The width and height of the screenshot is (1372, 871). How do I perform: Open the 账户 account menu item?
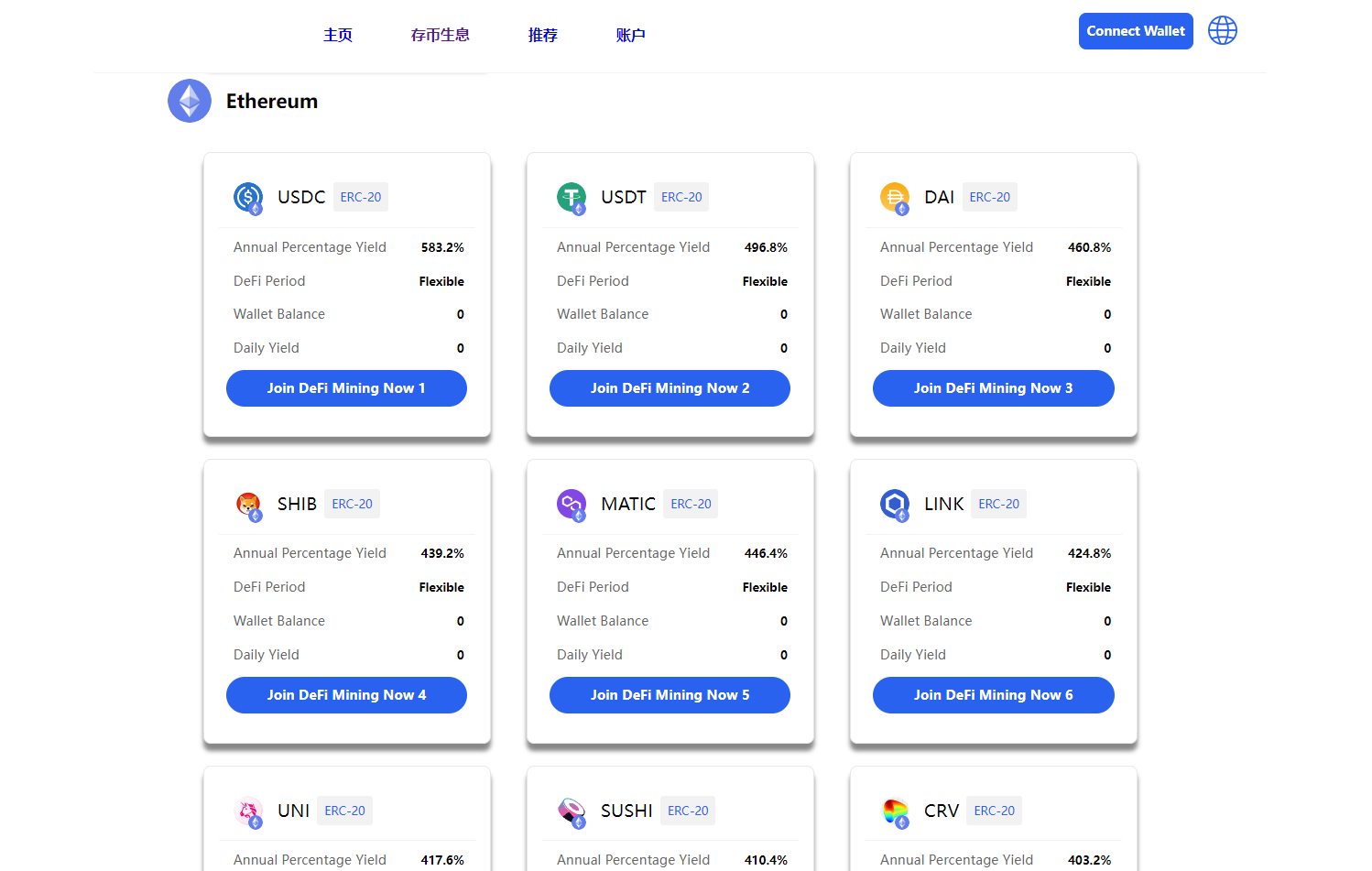(x=631, y=35)
